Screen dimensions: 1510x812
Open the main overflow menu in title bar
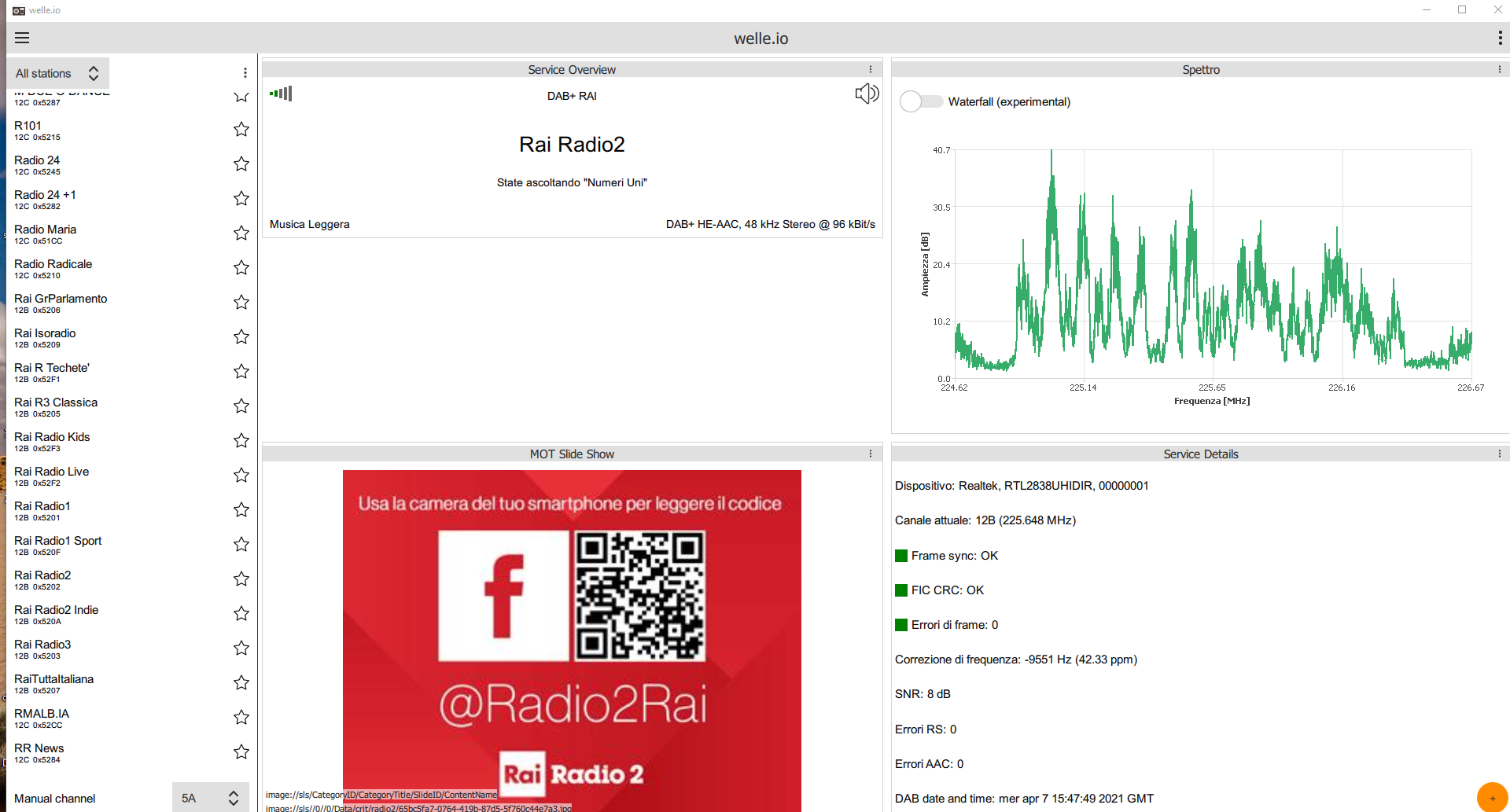(1500, 38)
